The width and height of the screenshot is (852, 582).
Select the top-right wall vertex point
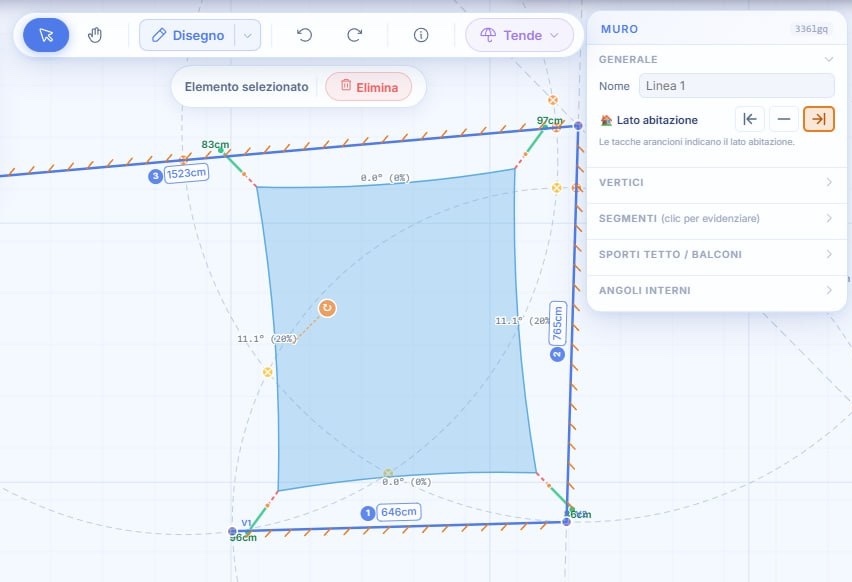point(578,126)
